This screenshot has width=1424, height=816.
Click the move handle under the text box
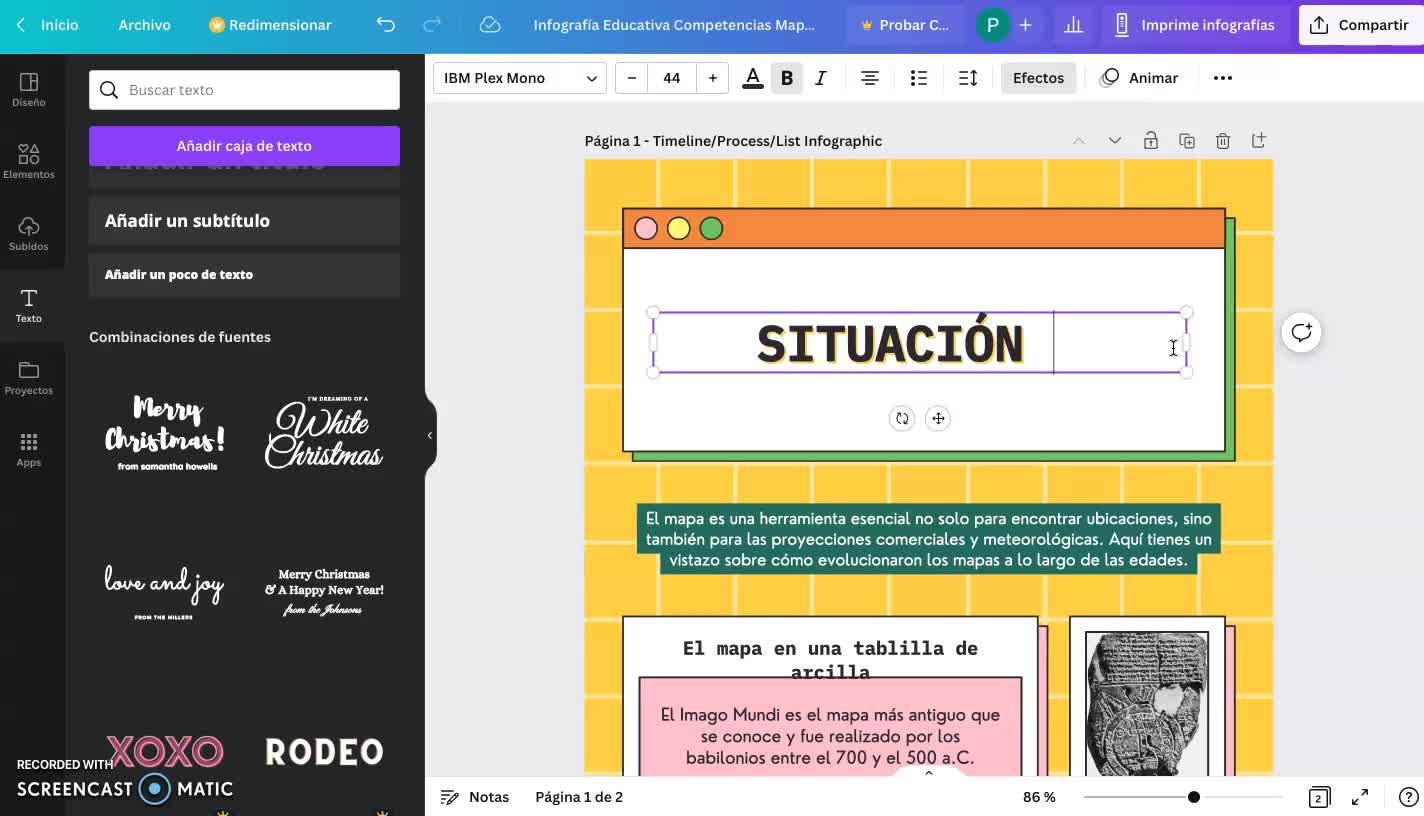coord(938,419)
